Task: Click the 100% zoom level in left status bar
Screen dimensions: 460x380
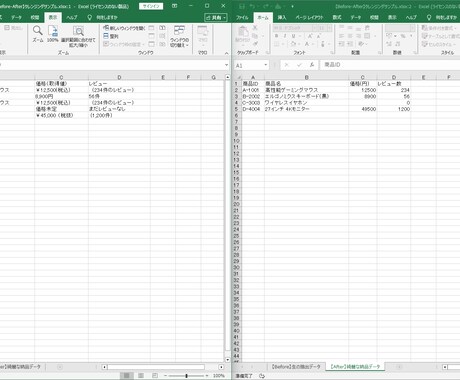Action: pos(219,376)
